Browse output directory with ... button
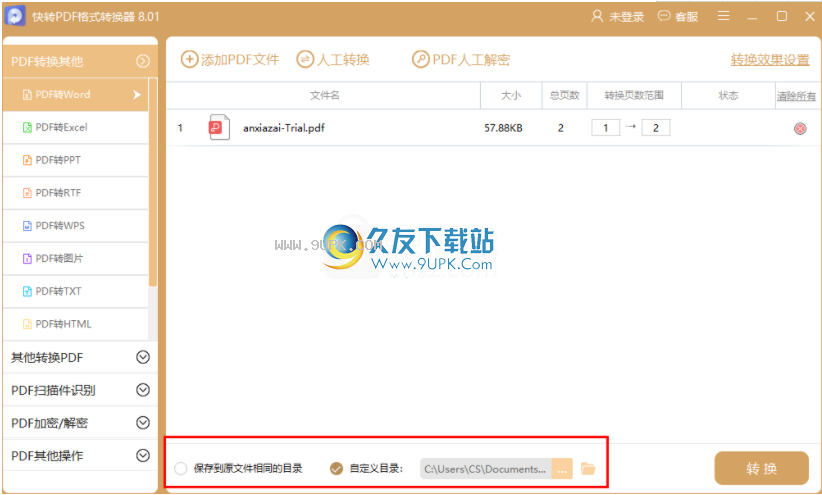Screen dimensions: 822x495 [562, 469]
